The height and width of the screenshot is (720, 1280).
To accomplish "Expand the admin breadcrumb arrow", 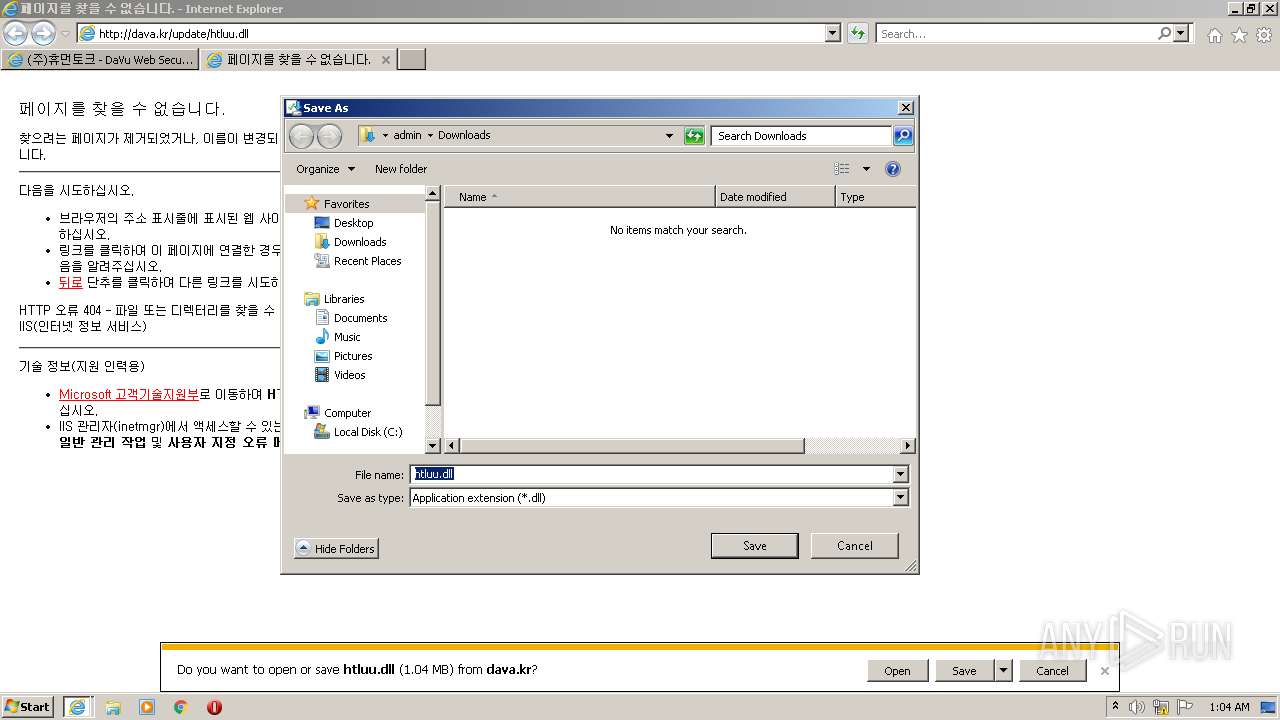I will click(430, 136).
